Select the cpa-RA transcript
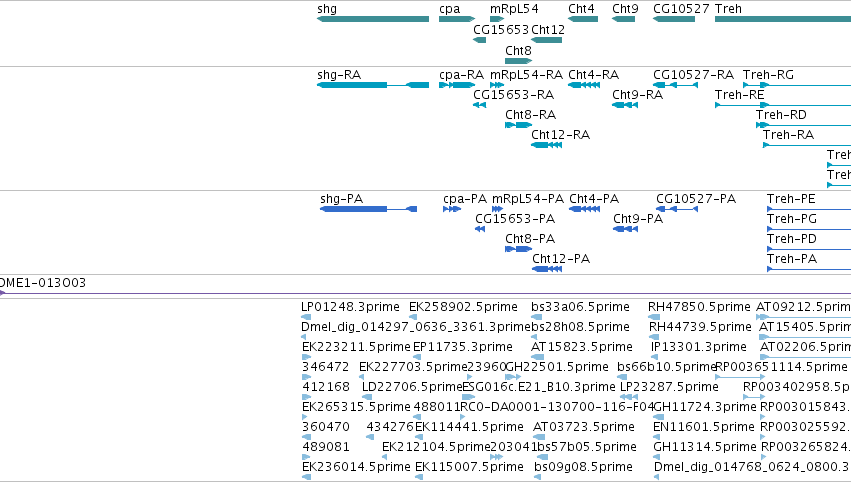851x482 pixels. click(x=457, y=85)
